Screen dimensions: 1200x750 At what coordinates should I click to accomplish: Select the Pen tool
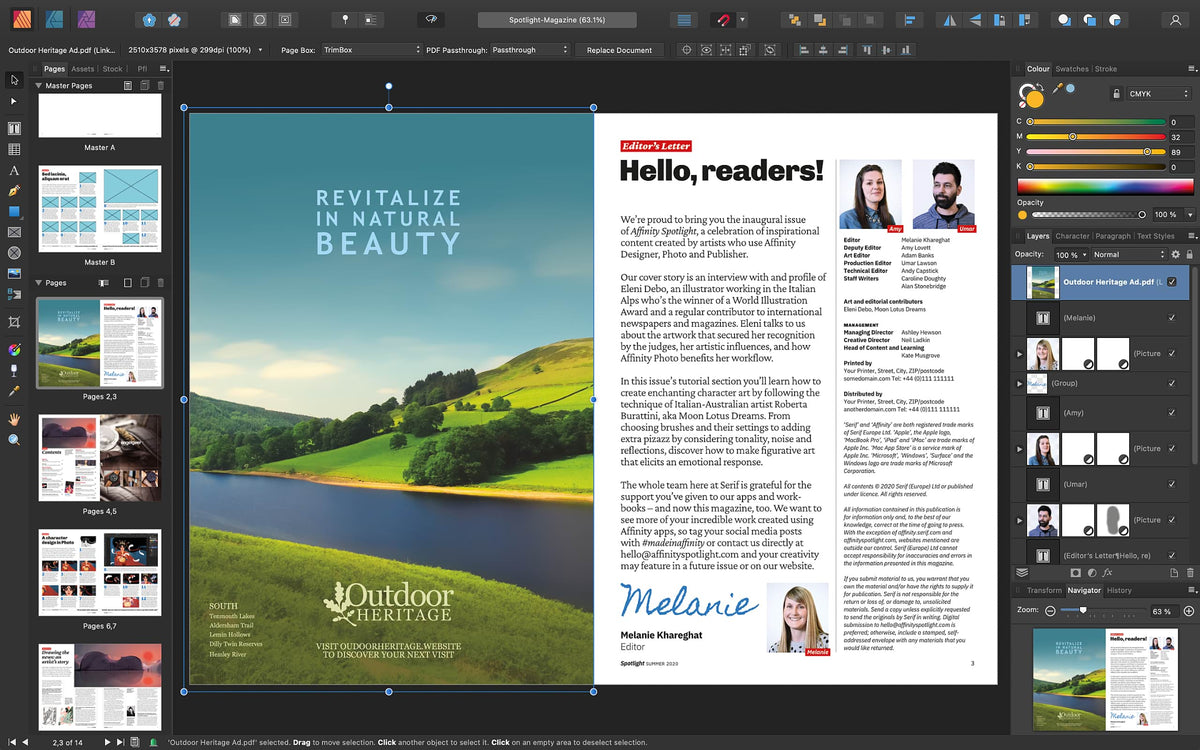click(x=14, y=191)
